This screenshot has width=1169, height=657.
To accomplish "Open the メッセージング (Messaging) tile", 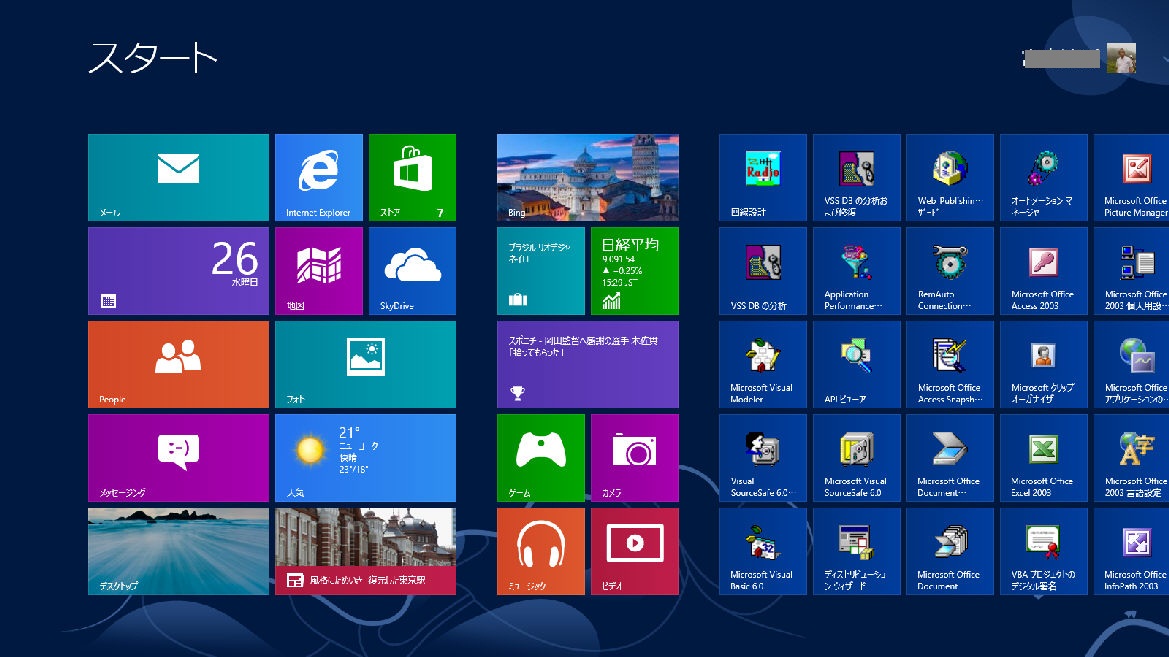I will pyautogui.click(x=178, y=458).
